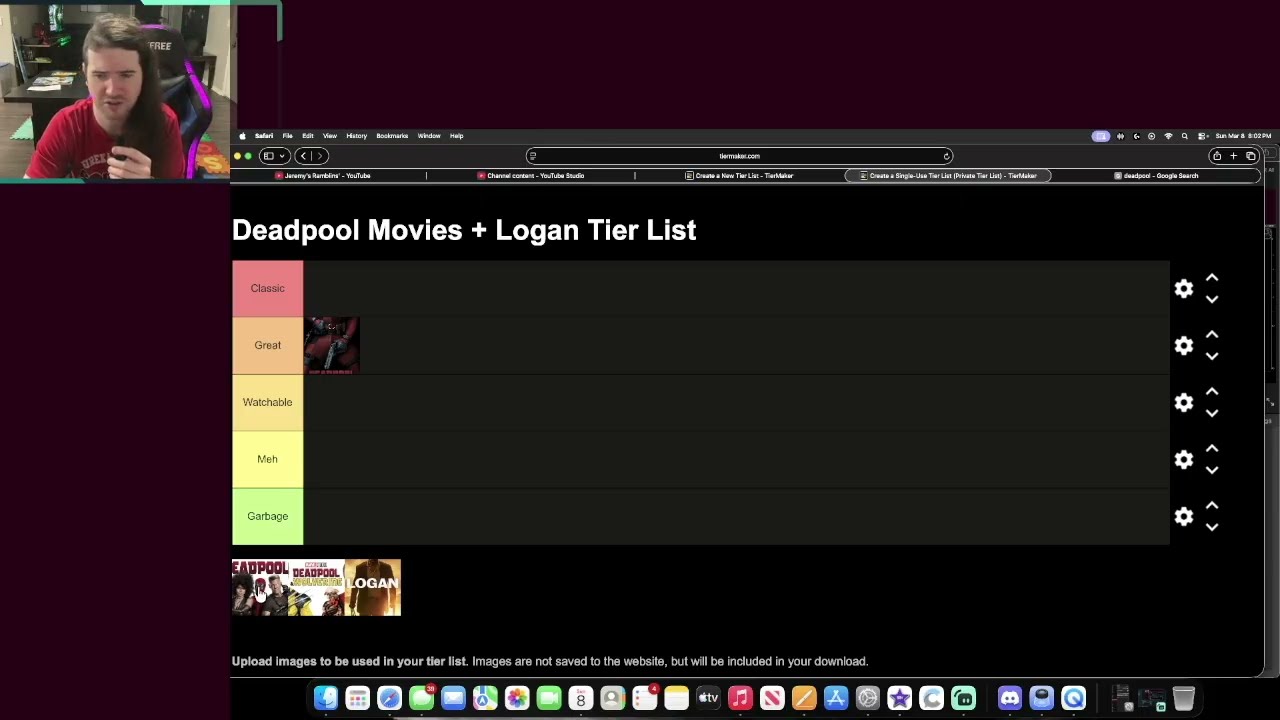Move Watchable tier row down

point(1212,413)
